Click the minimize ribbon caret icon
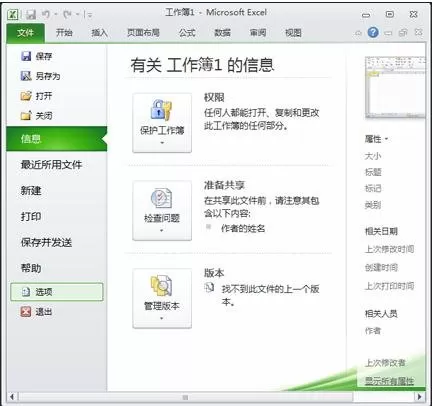The width and height of the screenshot is (432, 406). click(x=358, y=33)
